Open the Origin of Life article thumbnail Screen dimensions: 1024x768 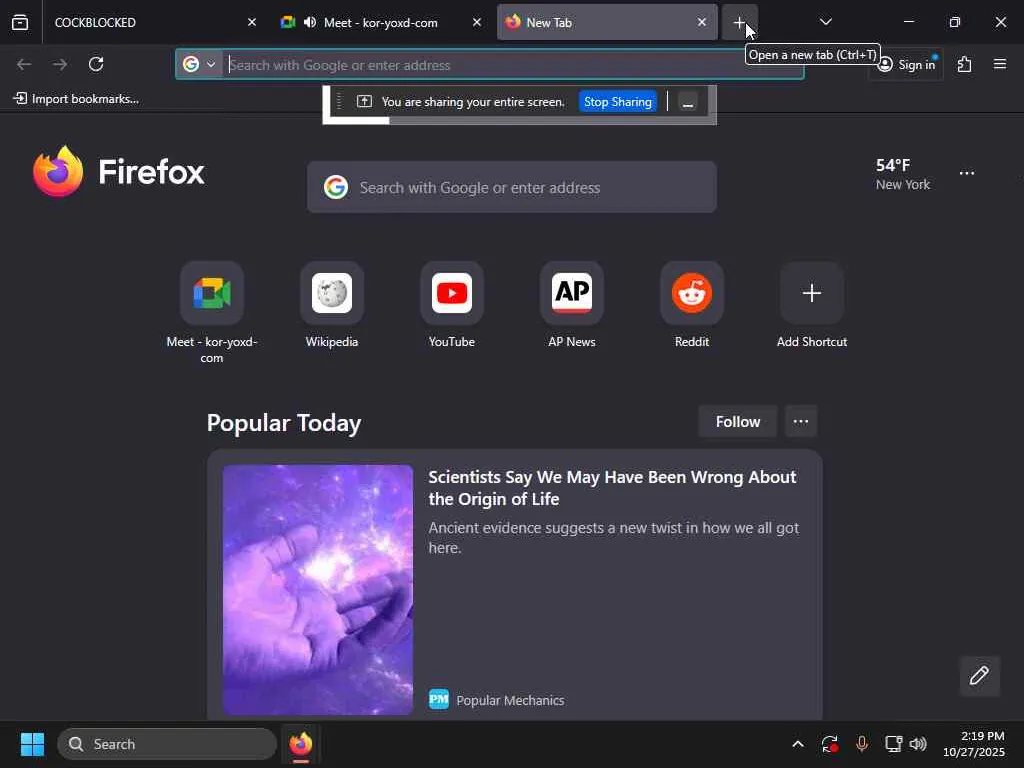coord(318,589)
